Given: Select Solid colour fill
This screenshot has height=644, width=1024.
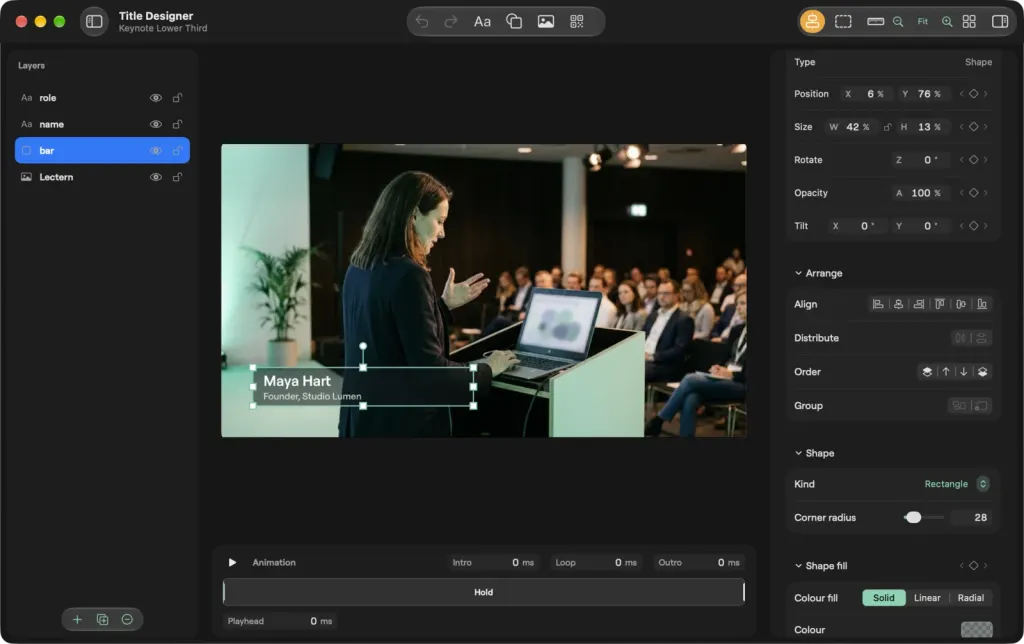Looking at the screenshot, I should pos(884,598).
